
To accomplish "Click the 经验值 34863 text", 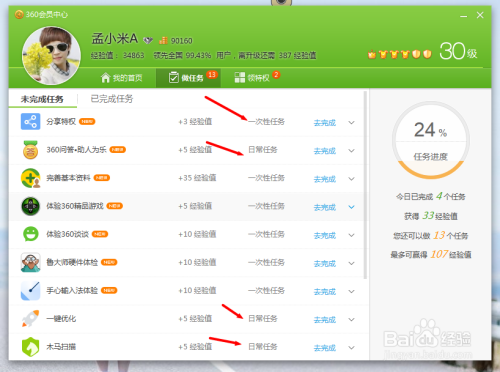I will [117, 55].
